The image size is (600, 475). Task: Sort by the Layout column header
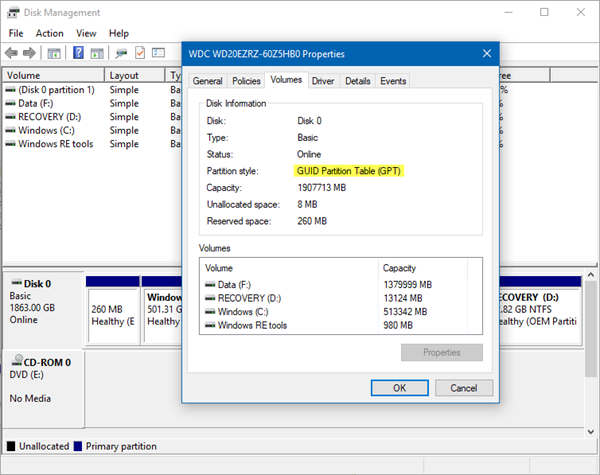click(x=125, y=75)
